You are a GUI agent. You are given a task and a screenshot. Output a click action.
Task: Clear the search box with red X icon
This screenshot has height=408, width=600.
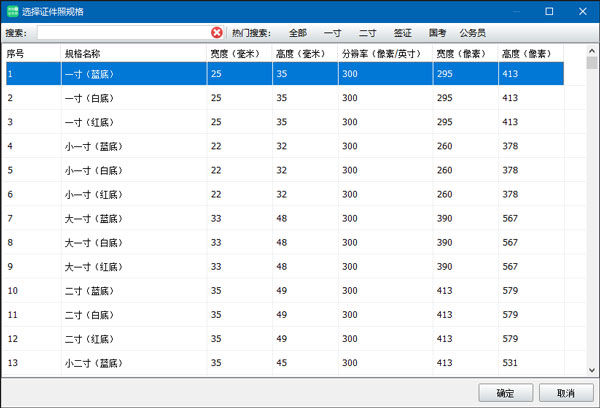217,33
